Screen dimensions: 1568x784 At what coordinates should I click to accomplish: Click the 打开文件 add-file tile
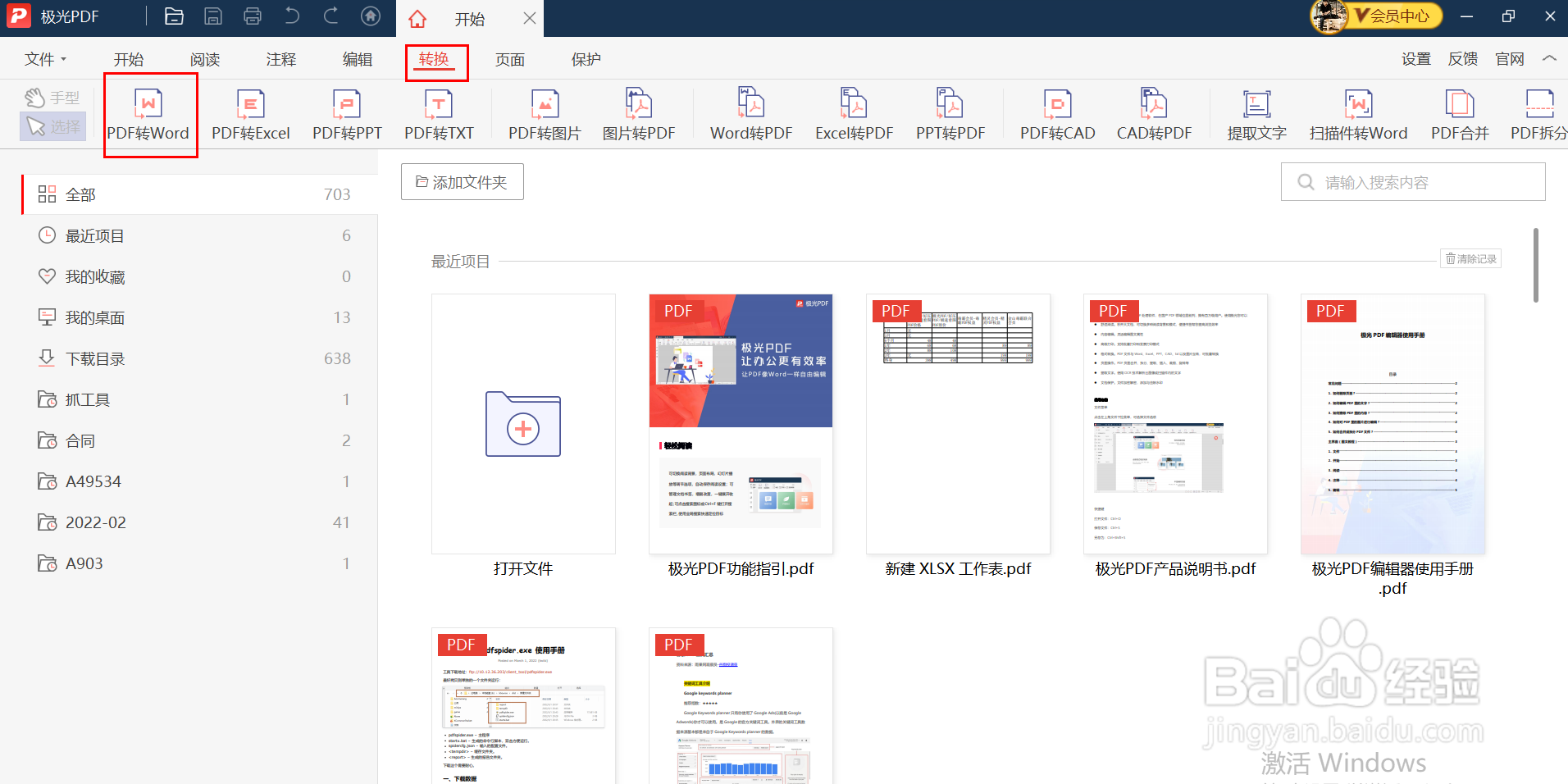coord(523,424)
